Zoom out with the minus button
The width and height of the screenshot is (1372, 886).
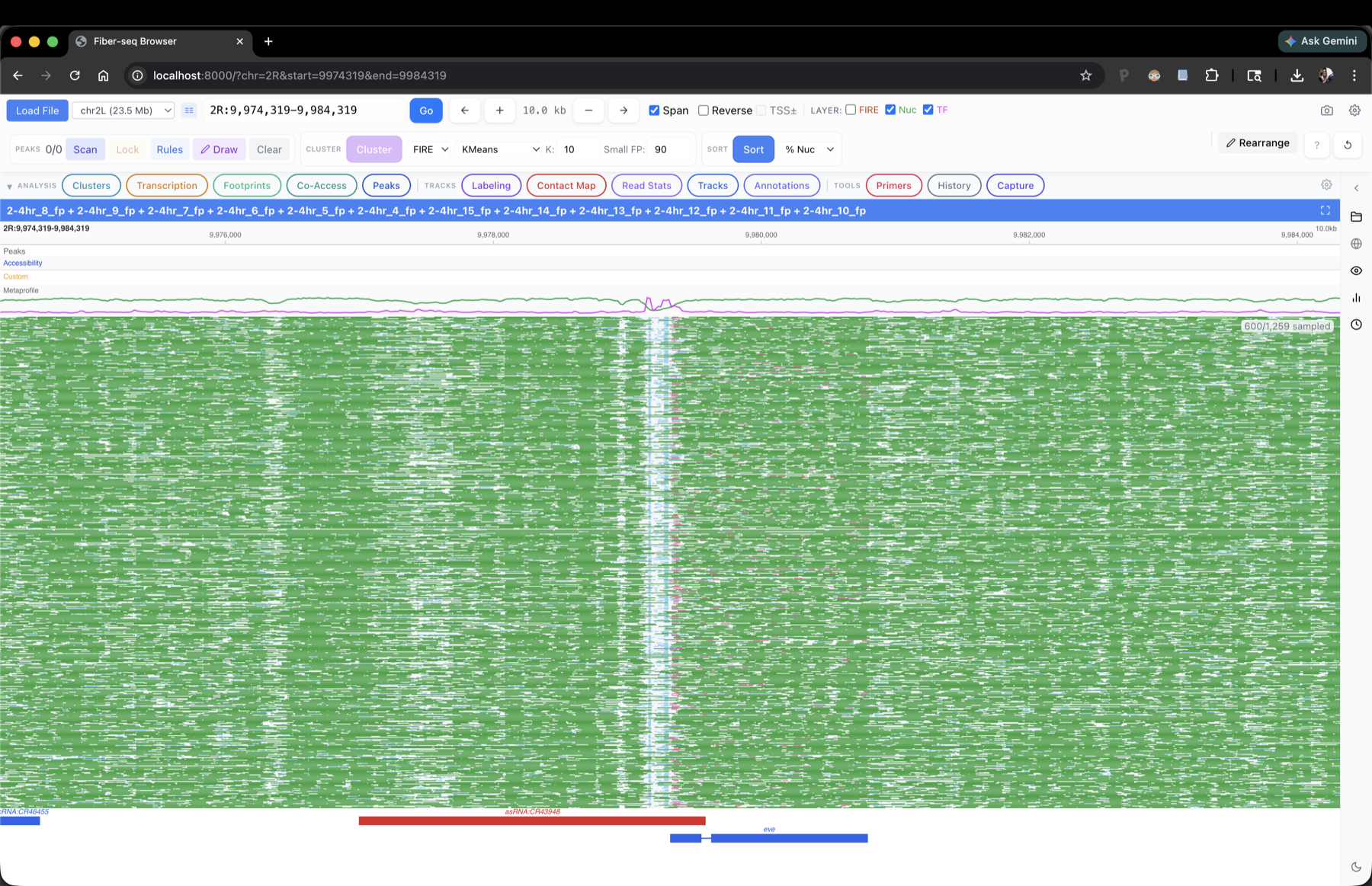[x=588, y=110]
